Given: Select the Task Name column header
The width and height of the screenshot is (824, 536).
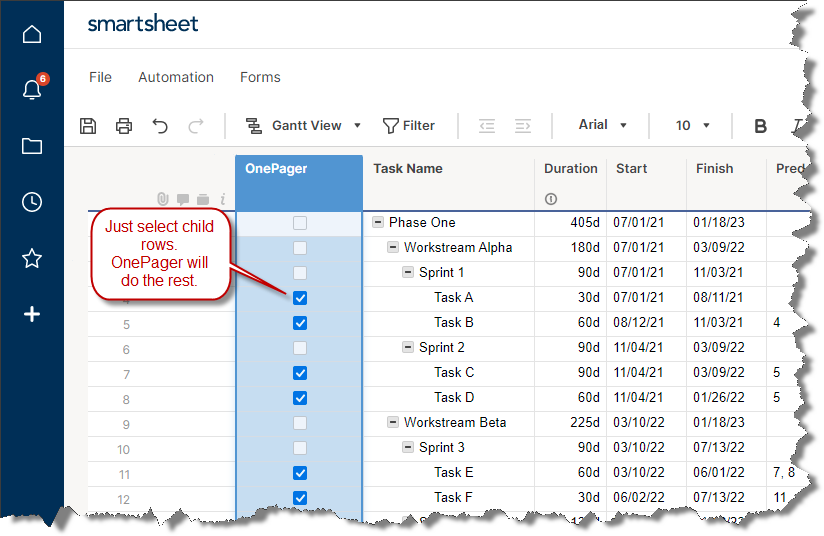Looking at the screenshot, I should [x=449, y=183].
